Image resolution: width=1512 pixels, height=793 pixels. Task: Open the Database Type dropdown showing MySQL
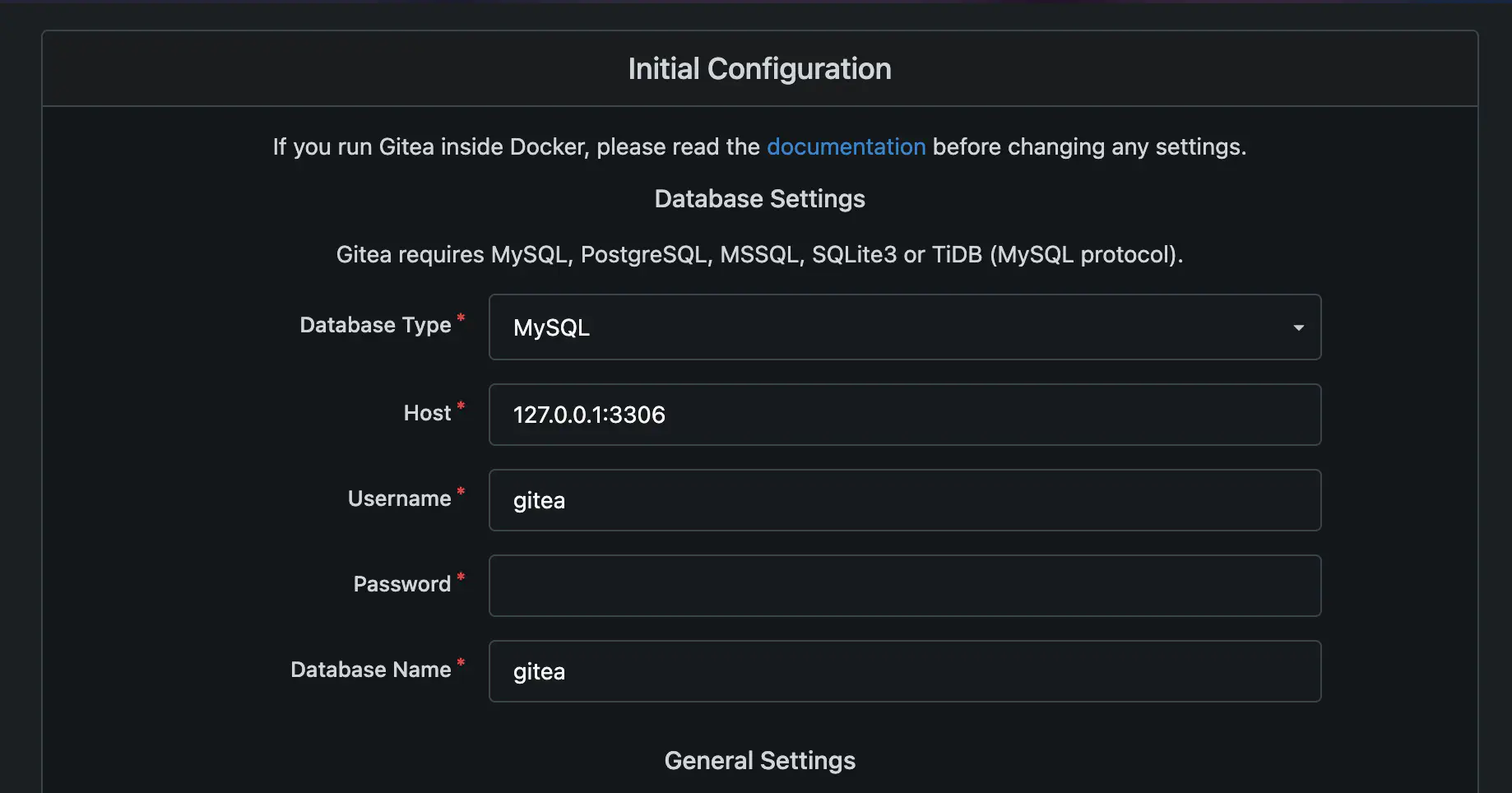[903, 327]
